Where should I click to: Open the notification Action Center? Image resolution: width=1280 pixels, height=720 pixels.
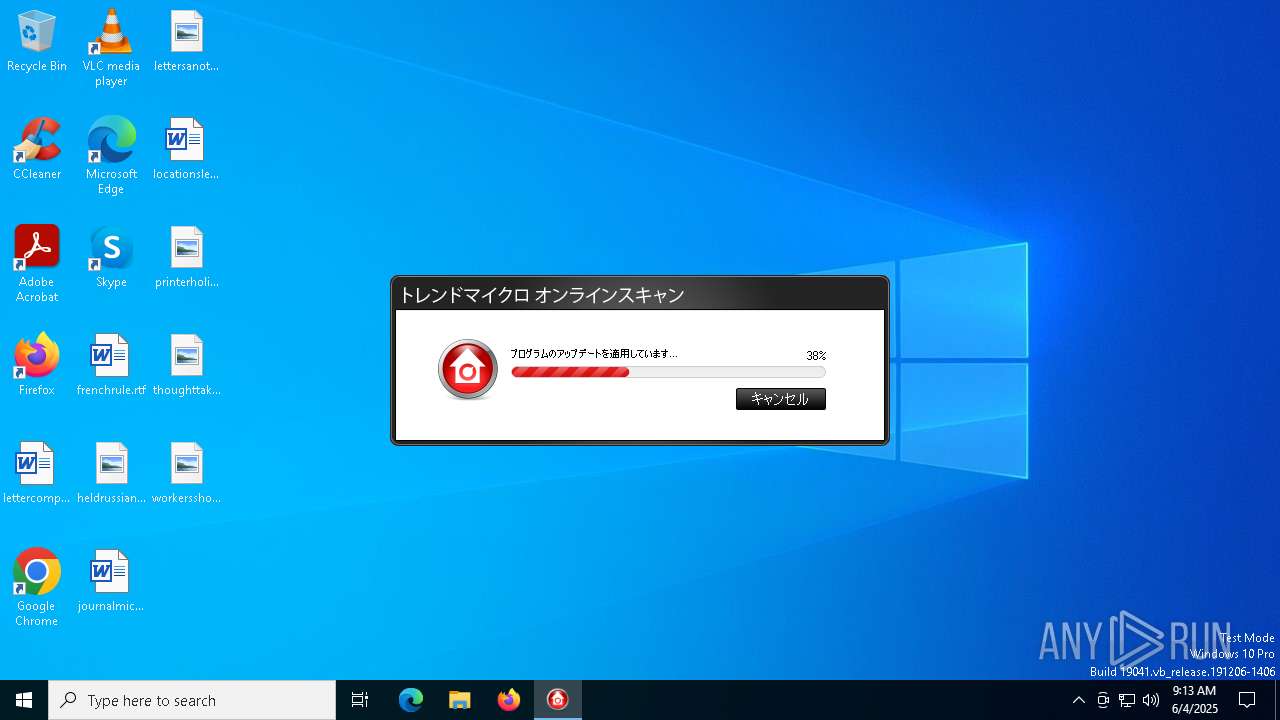tap(1247, 700)
